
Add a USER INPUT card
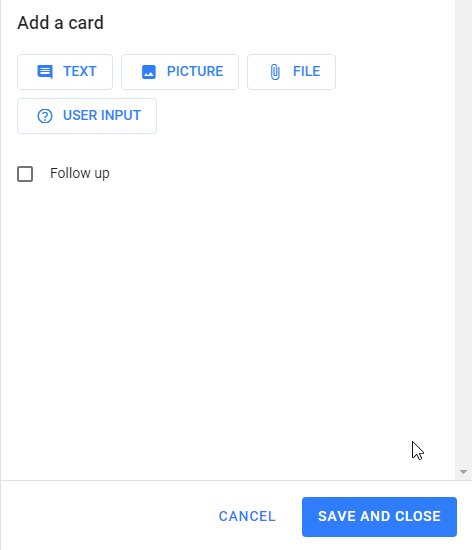[87, 116]
